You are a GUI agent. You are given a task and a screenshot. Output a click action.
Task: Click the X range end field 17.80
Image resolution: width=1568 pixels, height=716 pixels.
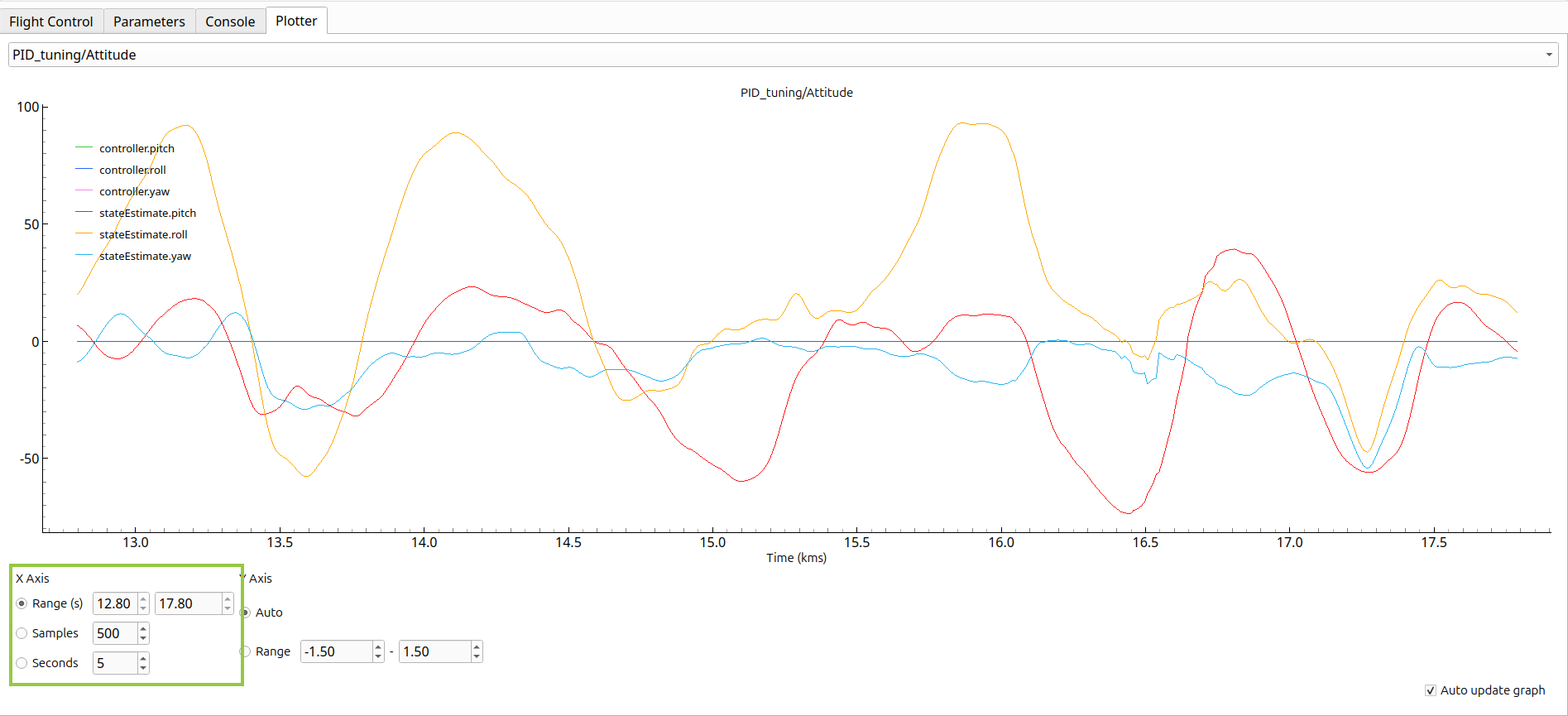pos(189,603)
